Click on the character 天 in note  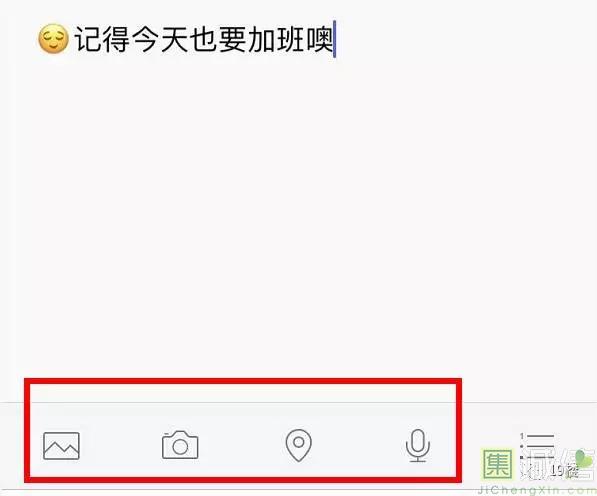[175, 39]
